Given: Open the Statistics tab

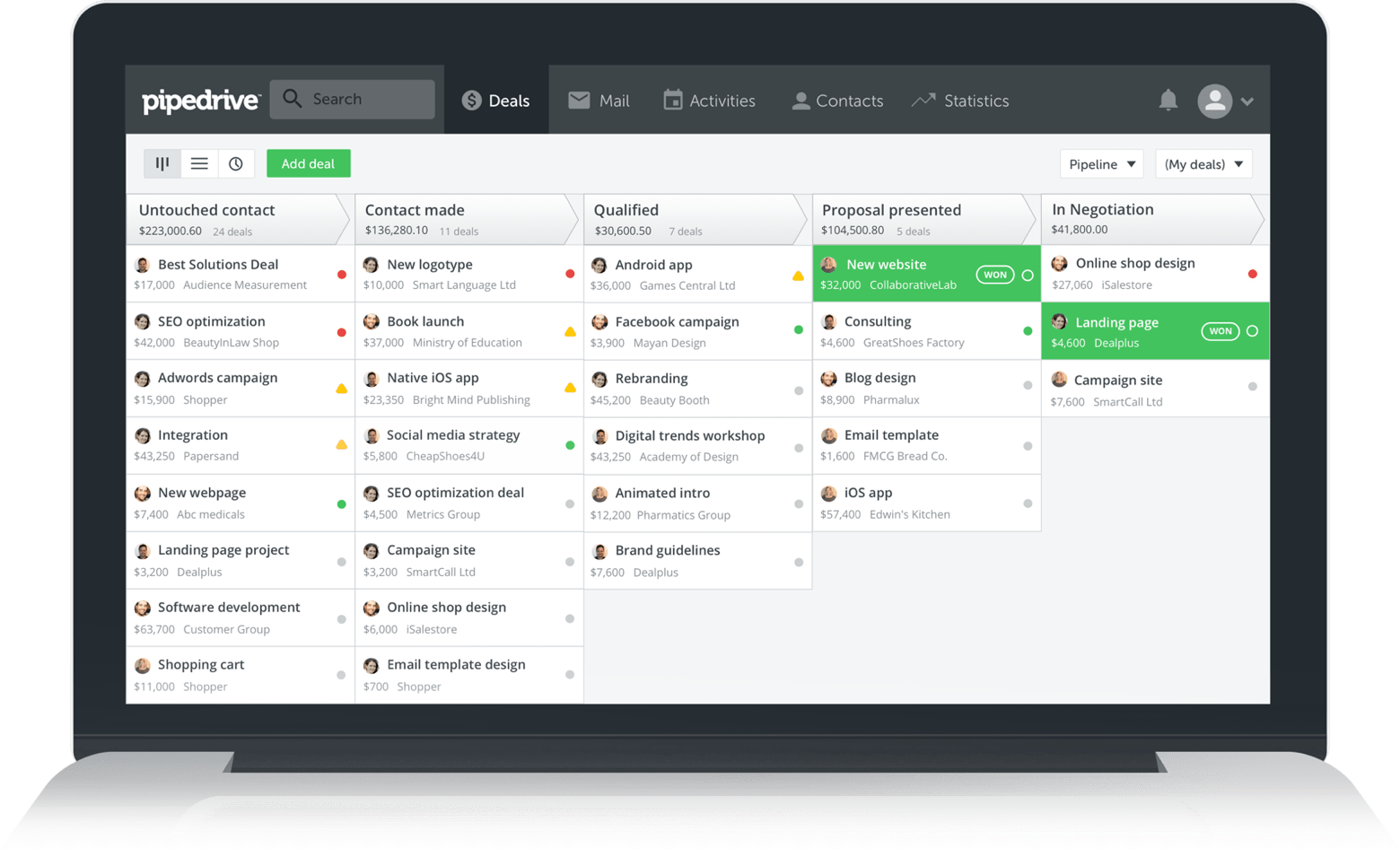Looking at the screenshot, I should point(960,101).
